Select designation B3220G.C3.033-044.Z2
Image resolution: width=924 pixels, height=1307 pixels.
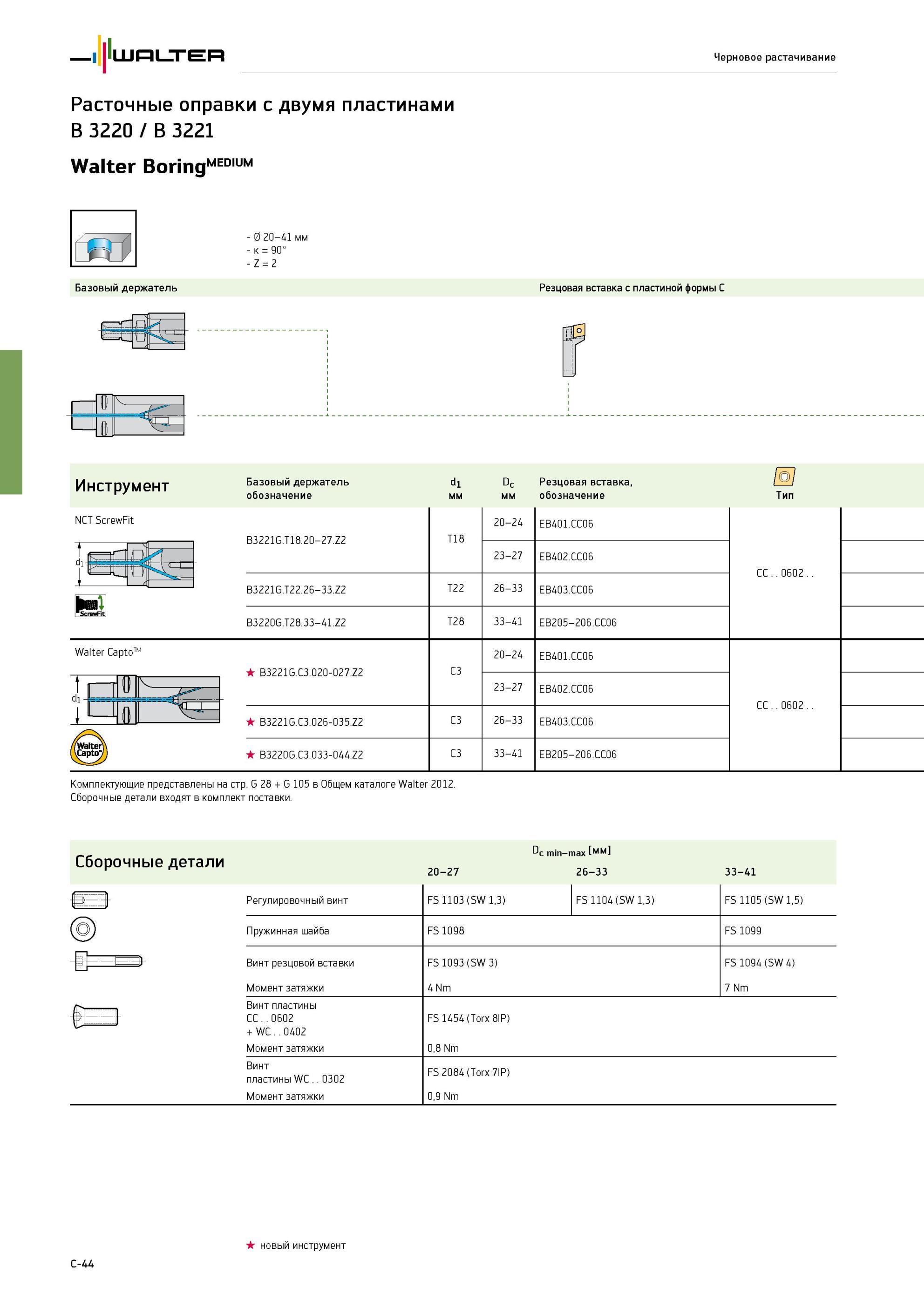tap(311, 756)
